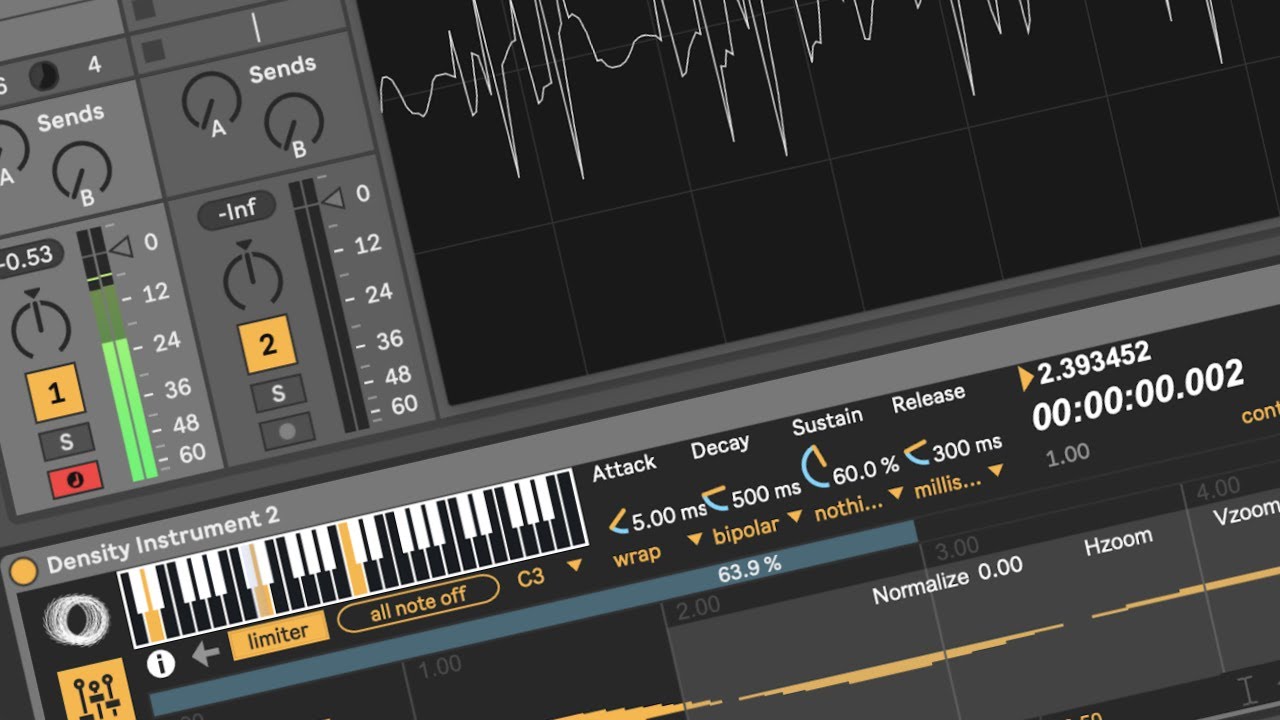This screenshot has width=1280, height=720.
Task: Click the Hzoom label
Action: pyautogui.click(x=1118, y=543)
